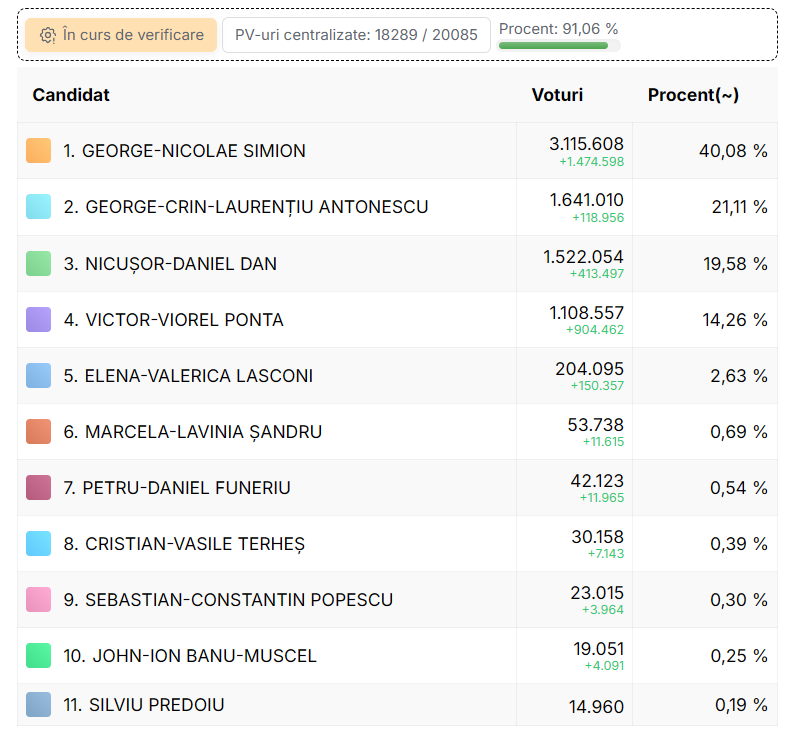Click purple swatch beside Victor-Viorel Ponta
The width and height of the screenshot is (789, 742).
click(x=38, y=320)
